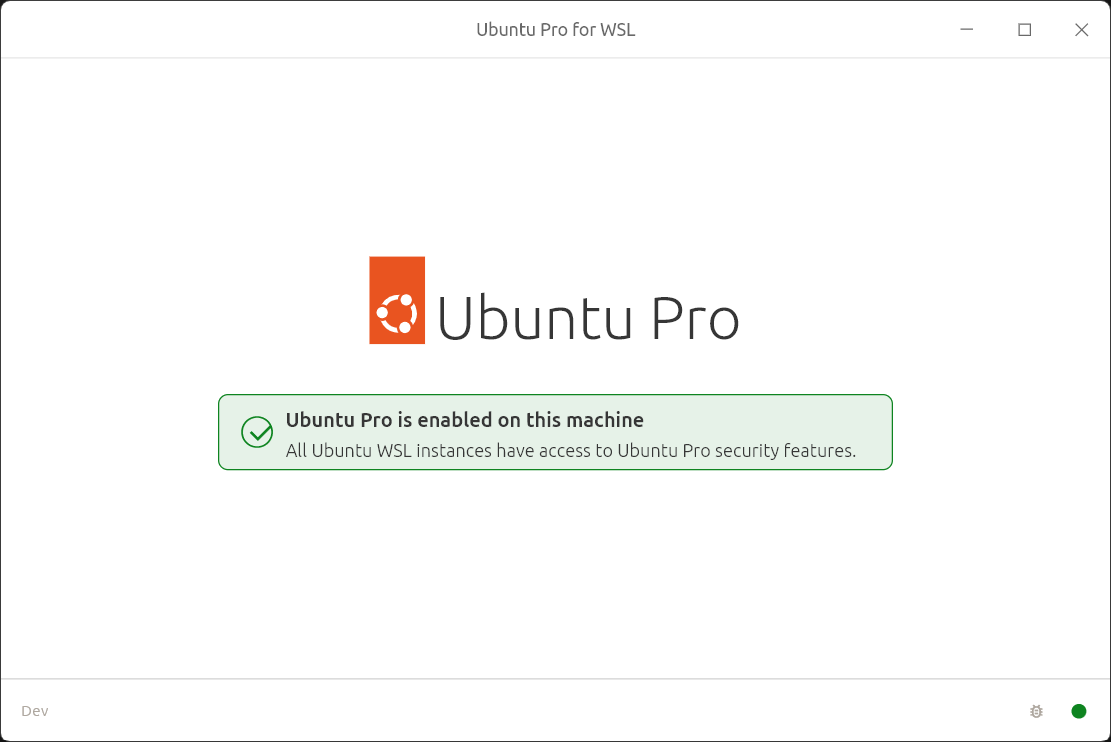Close the Ubuntu Pro for WSL window
The height and width of the screenshot is (742, 1111).
coord(1081,30)
